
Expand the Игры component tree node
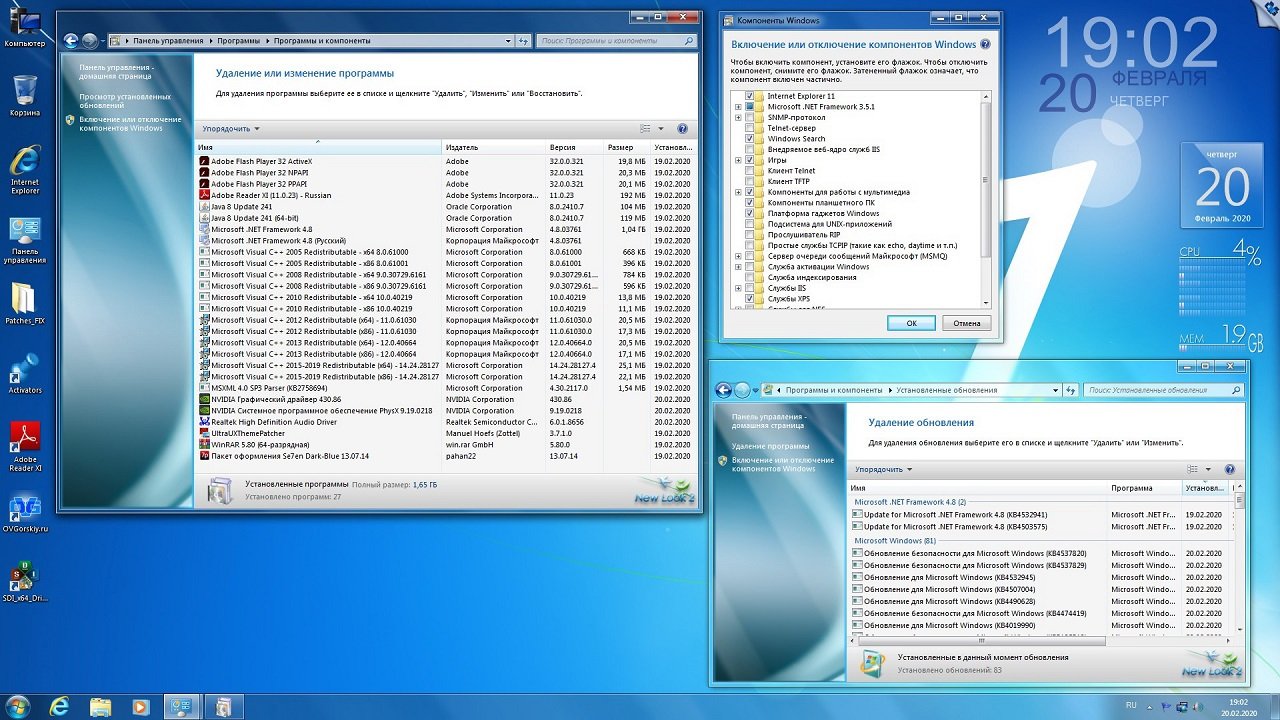(738, 160)
